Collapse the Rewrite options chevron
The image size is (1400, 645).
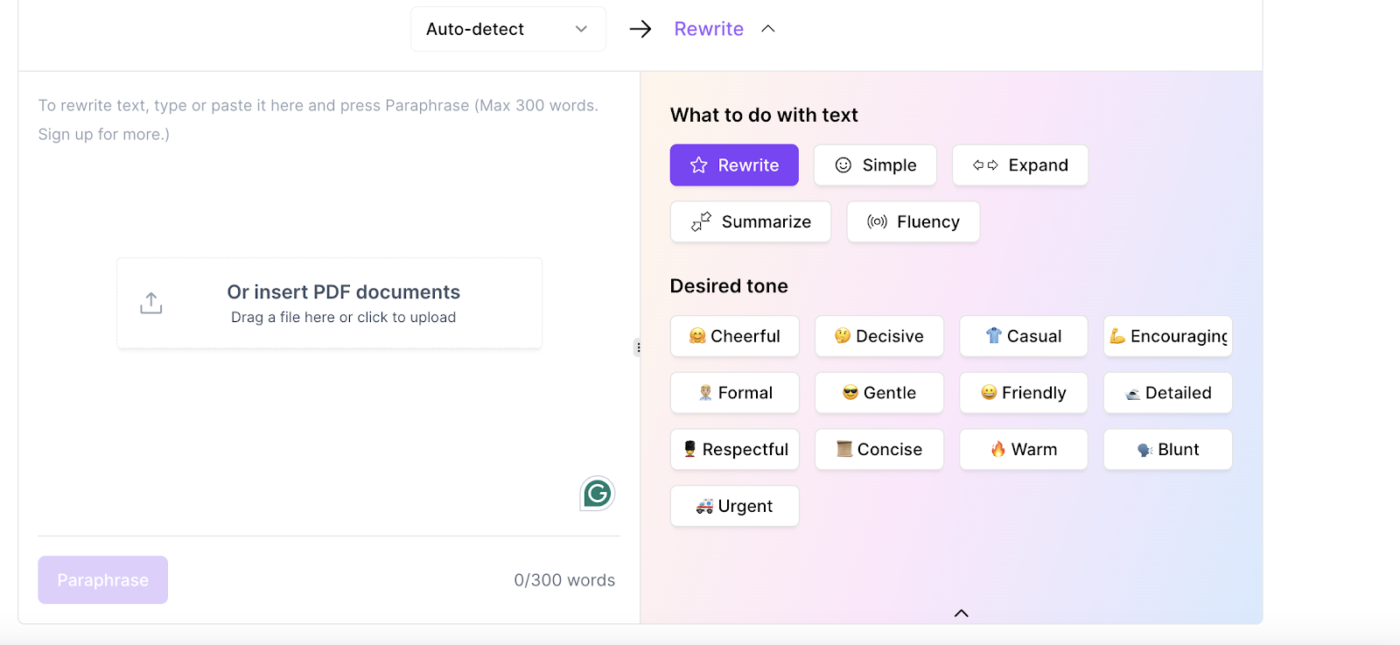(768, 29)
